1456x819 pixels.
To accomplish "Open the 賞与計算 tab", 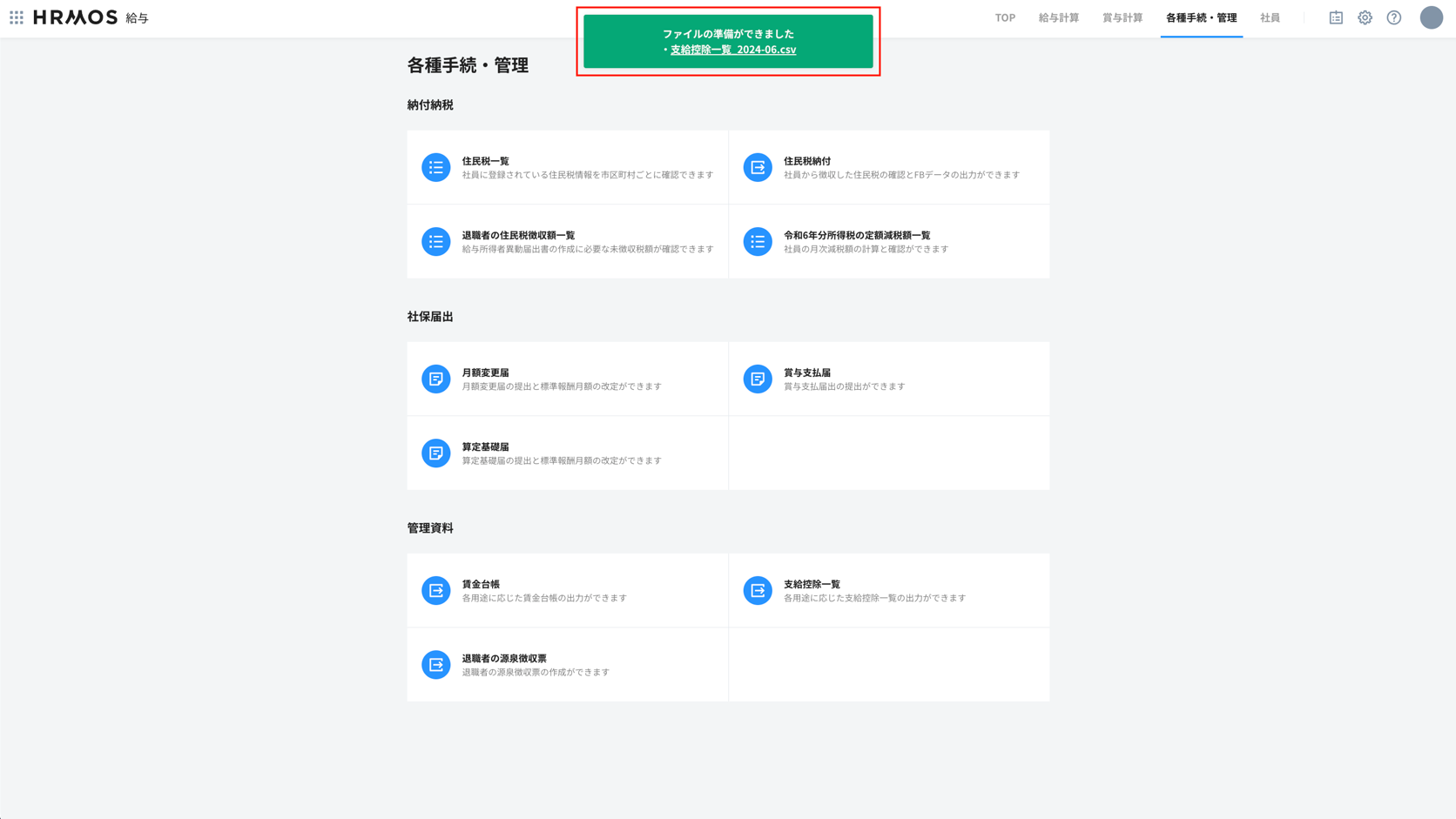I will coord(1122,17).
